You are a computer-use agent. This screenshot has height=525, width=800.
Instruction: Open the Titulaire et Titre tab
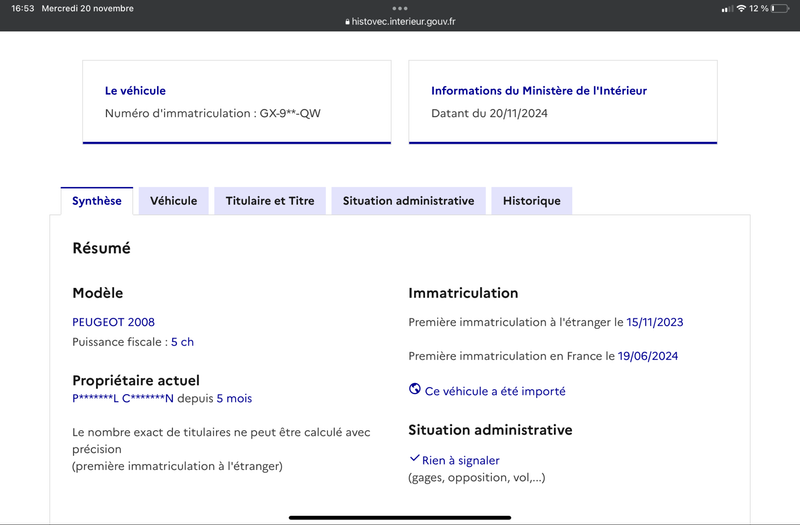[270, 201]
